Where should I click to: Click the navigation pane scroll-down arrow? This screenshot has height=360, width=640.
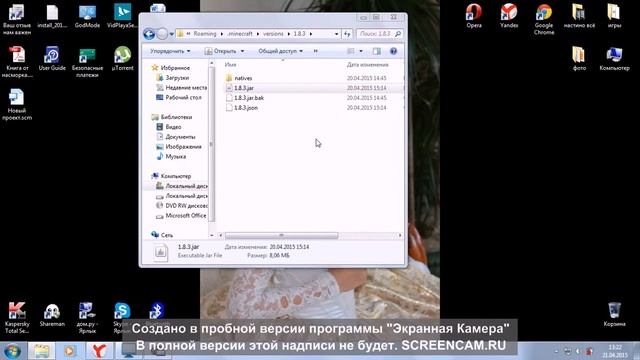click(x=211, y=235)
